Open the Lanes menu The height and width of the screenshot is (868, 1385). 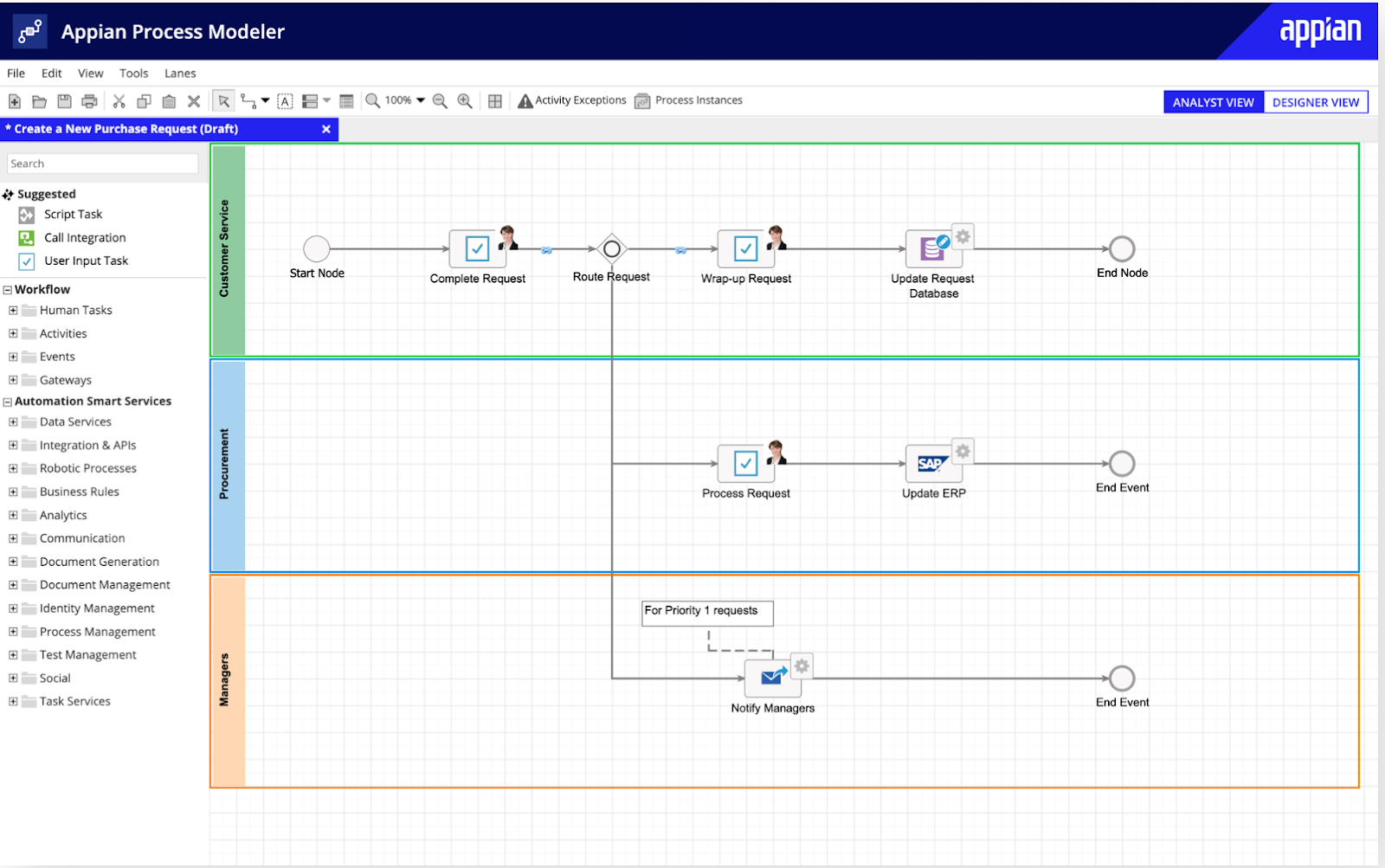180,74
